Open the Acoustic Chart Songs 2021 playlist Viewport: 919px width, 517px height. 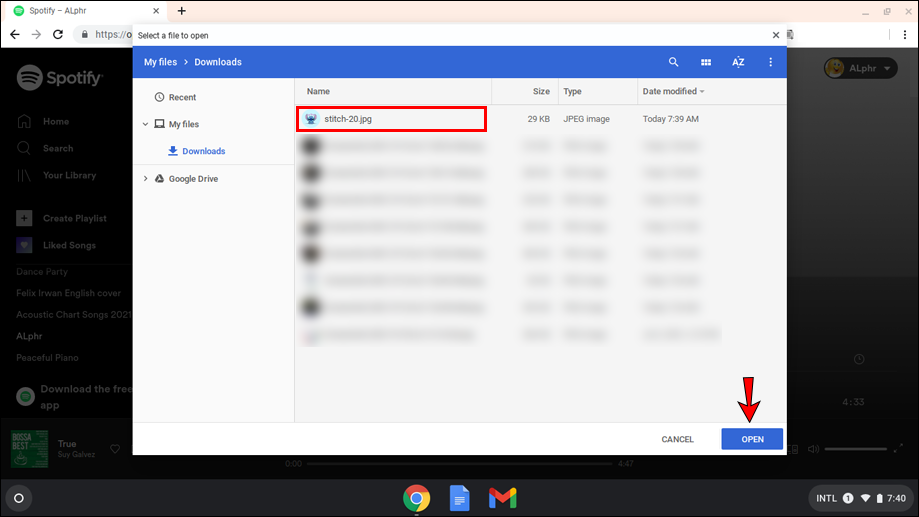click(73, 315)
